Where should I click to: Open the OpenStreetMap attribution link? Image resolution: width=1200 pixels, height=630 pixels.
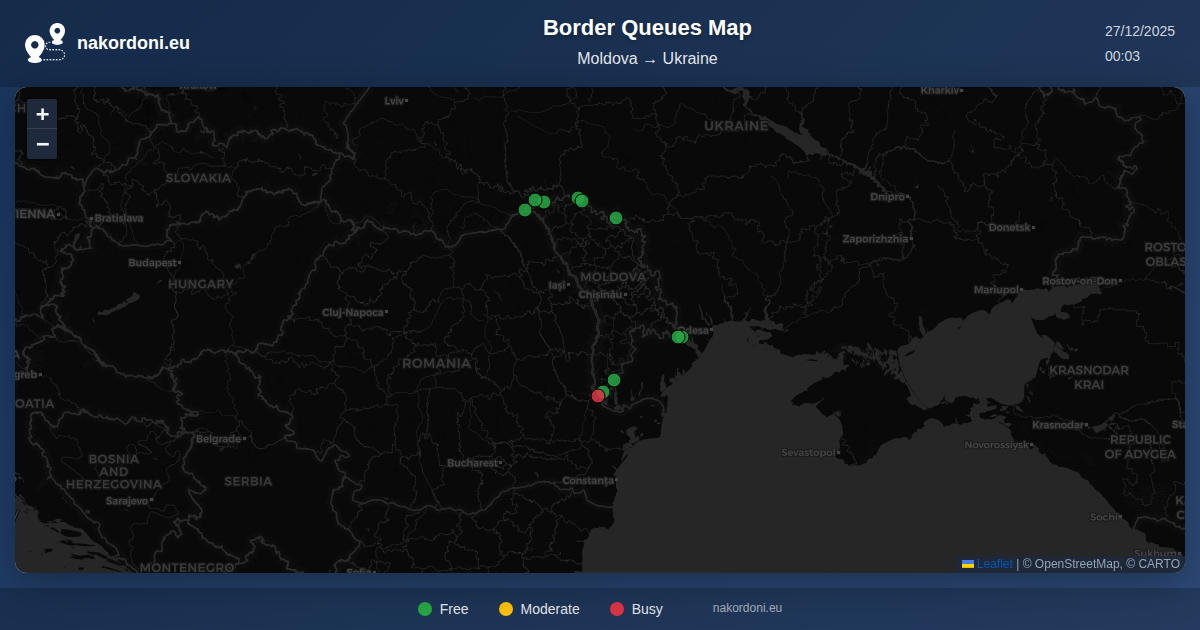click(x=1077, y=564)
